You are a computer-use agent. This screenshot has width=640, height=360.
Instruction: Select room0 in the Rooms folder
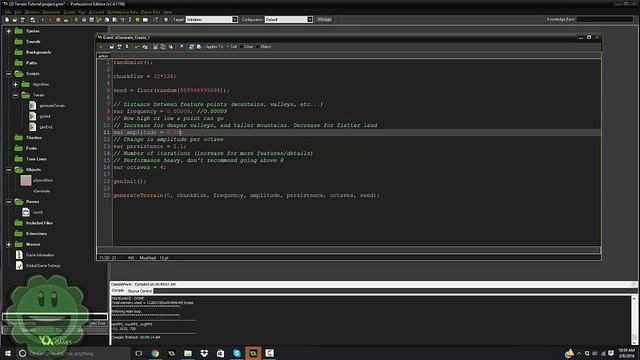(x=38, y=212)
